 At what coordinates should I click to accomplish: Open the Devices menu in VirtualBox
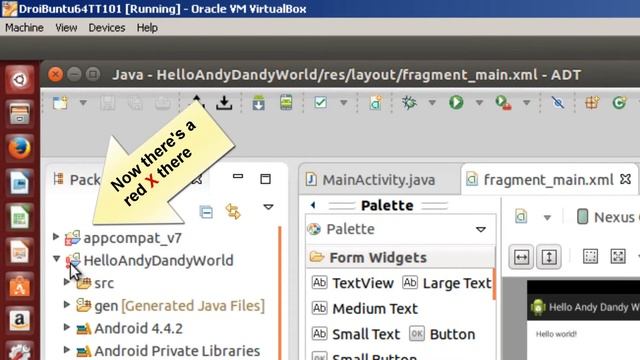[107, 27]
